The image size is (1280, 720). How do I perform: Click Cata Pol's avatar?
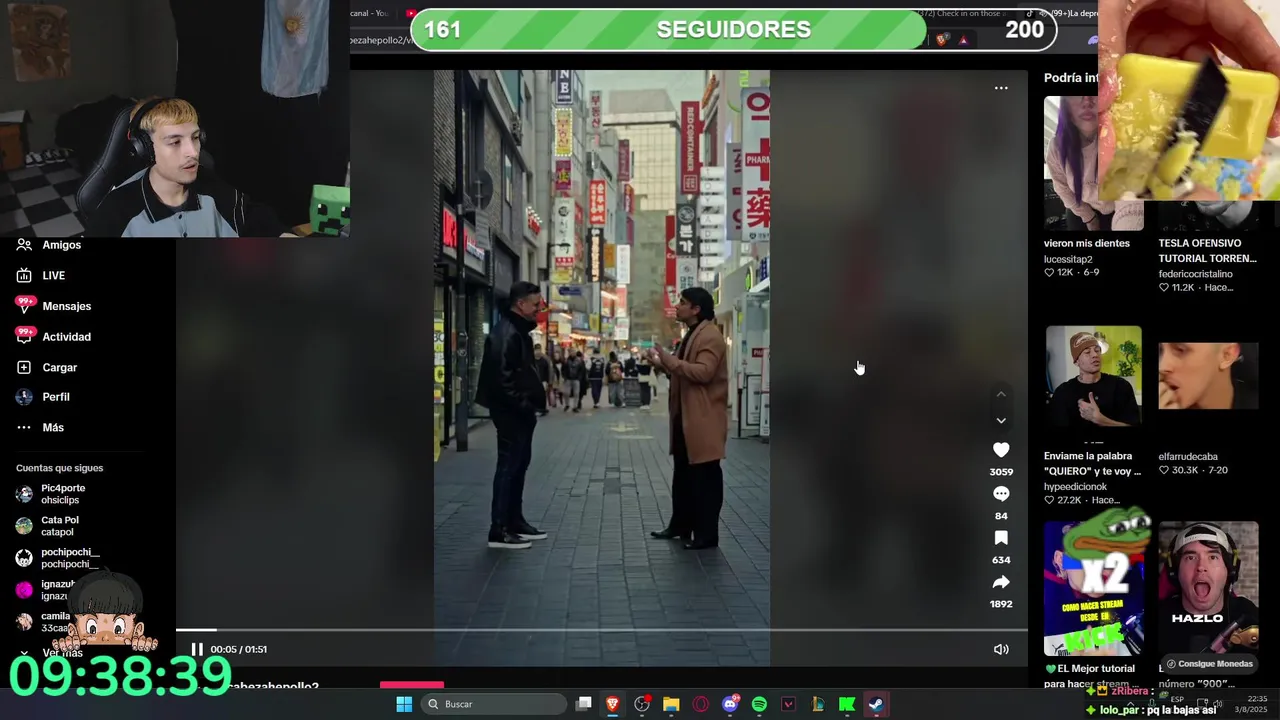24,526
